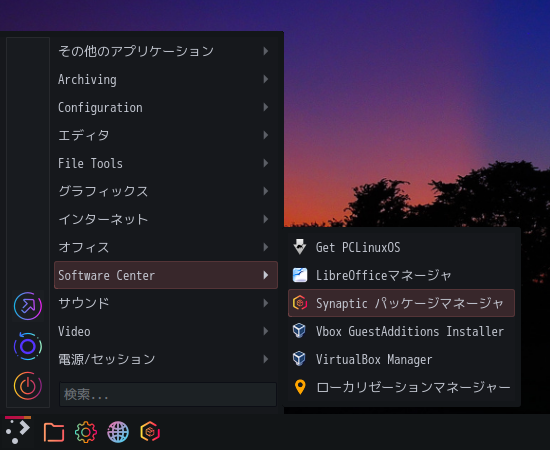Launch ローカリゼーションマネージャー entry
The image size is (550, 450).
tap(401, 387)
